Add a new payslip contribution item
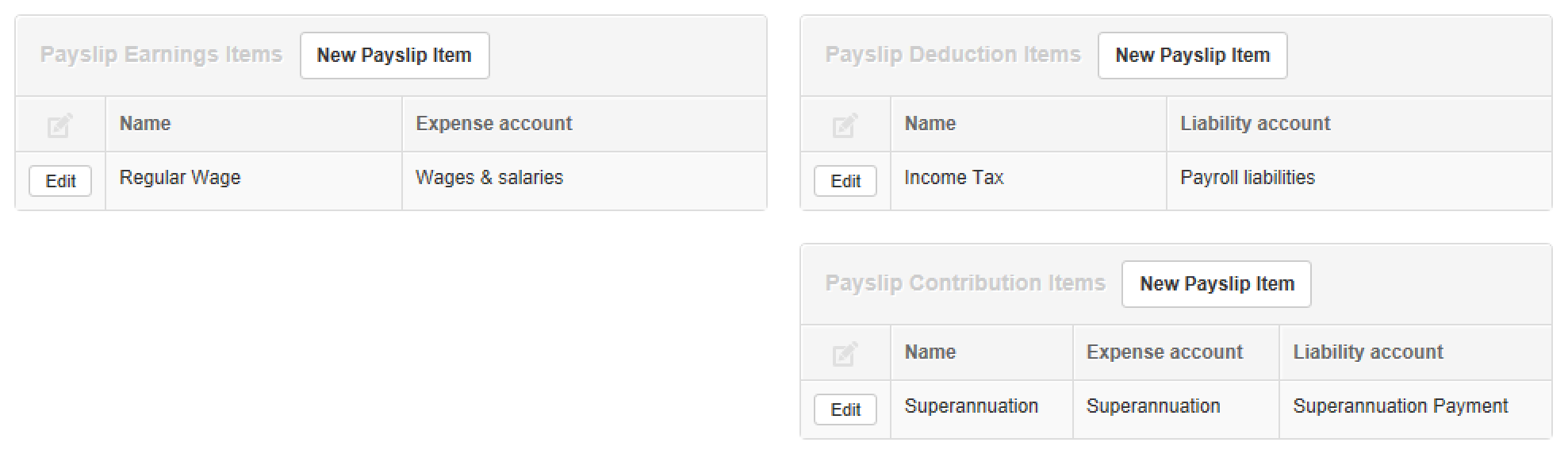Image resolution: width=1568 pixels, height=450 pixels. pyautogui.click(x=1216, y=284)
